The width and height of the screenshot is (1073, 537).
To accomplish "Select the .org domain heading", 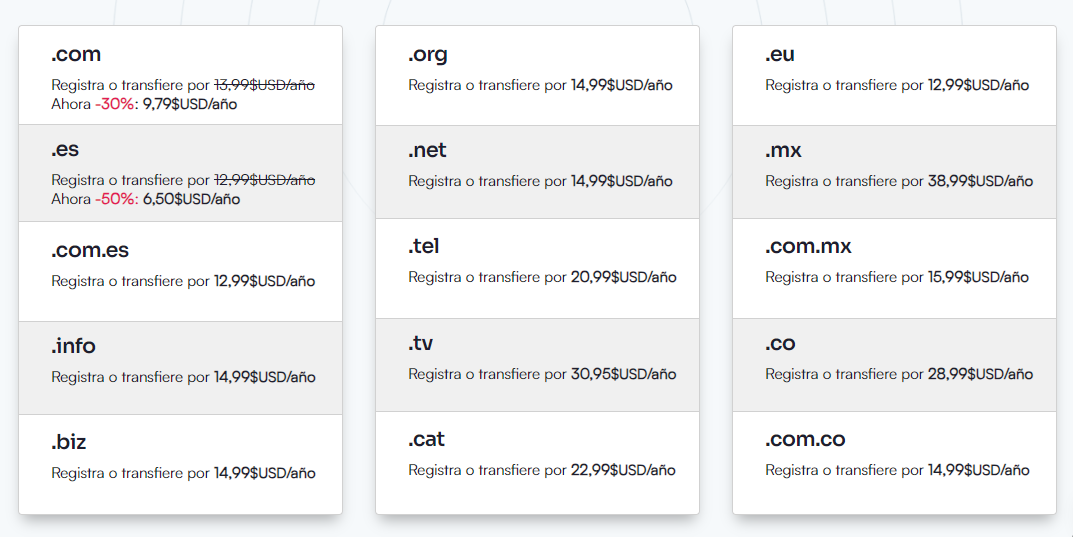I will (x=428, y=55).
